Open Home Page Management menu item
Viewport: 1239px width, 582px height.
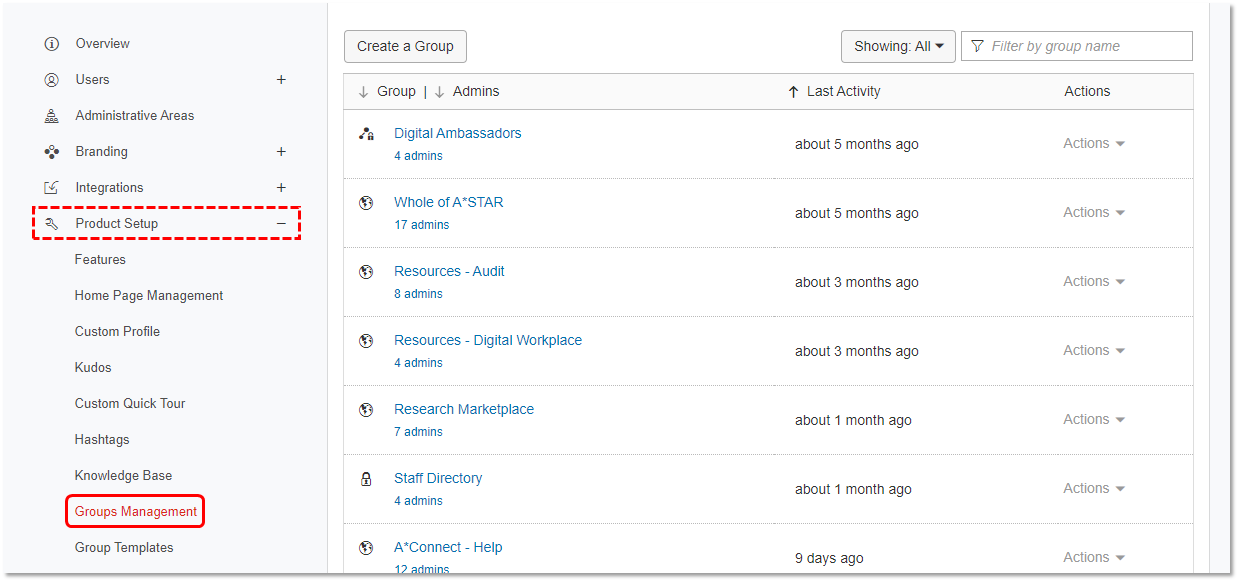[149, 296]
